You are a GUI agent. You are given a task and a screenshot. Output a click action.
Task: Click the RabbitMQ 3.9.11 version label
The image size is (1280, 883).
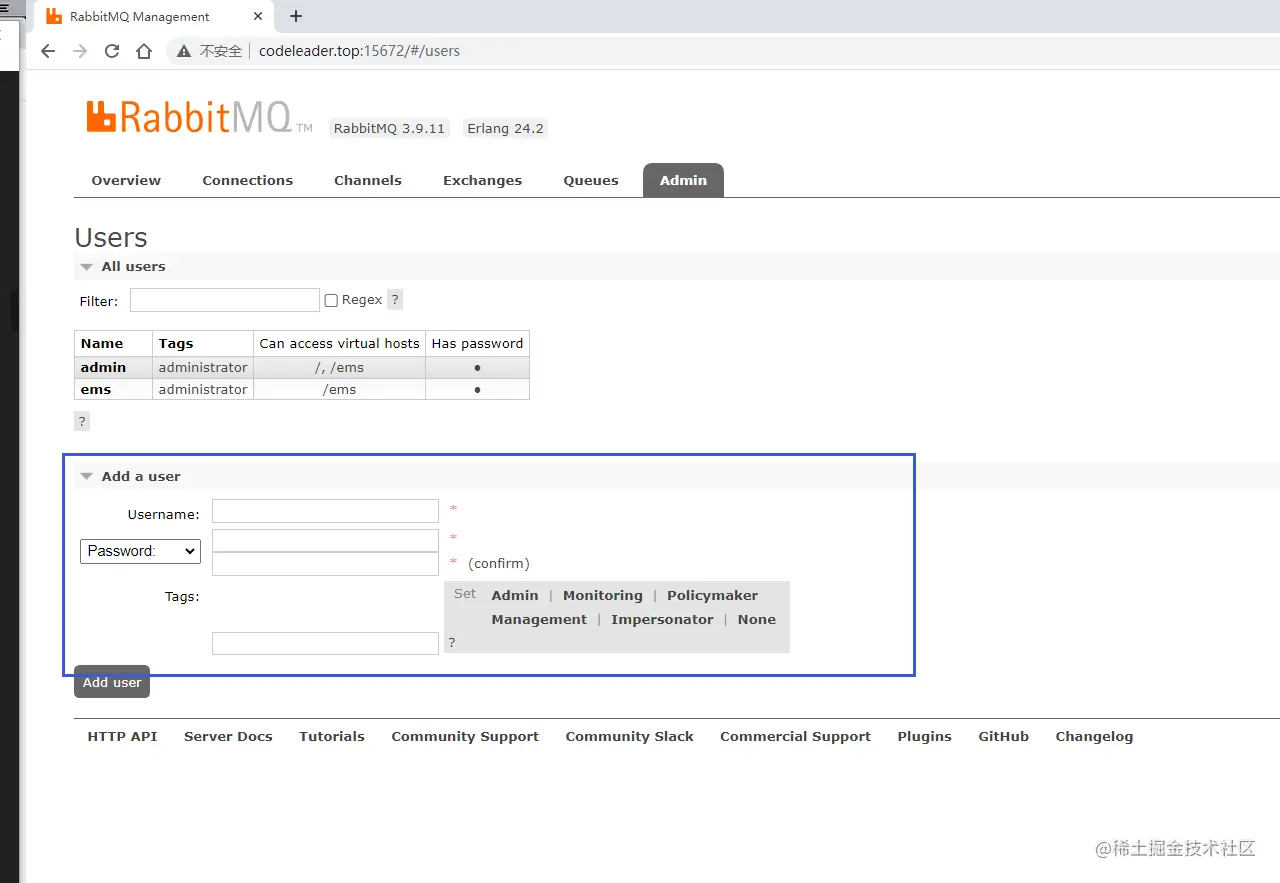(x=389, y=129)
